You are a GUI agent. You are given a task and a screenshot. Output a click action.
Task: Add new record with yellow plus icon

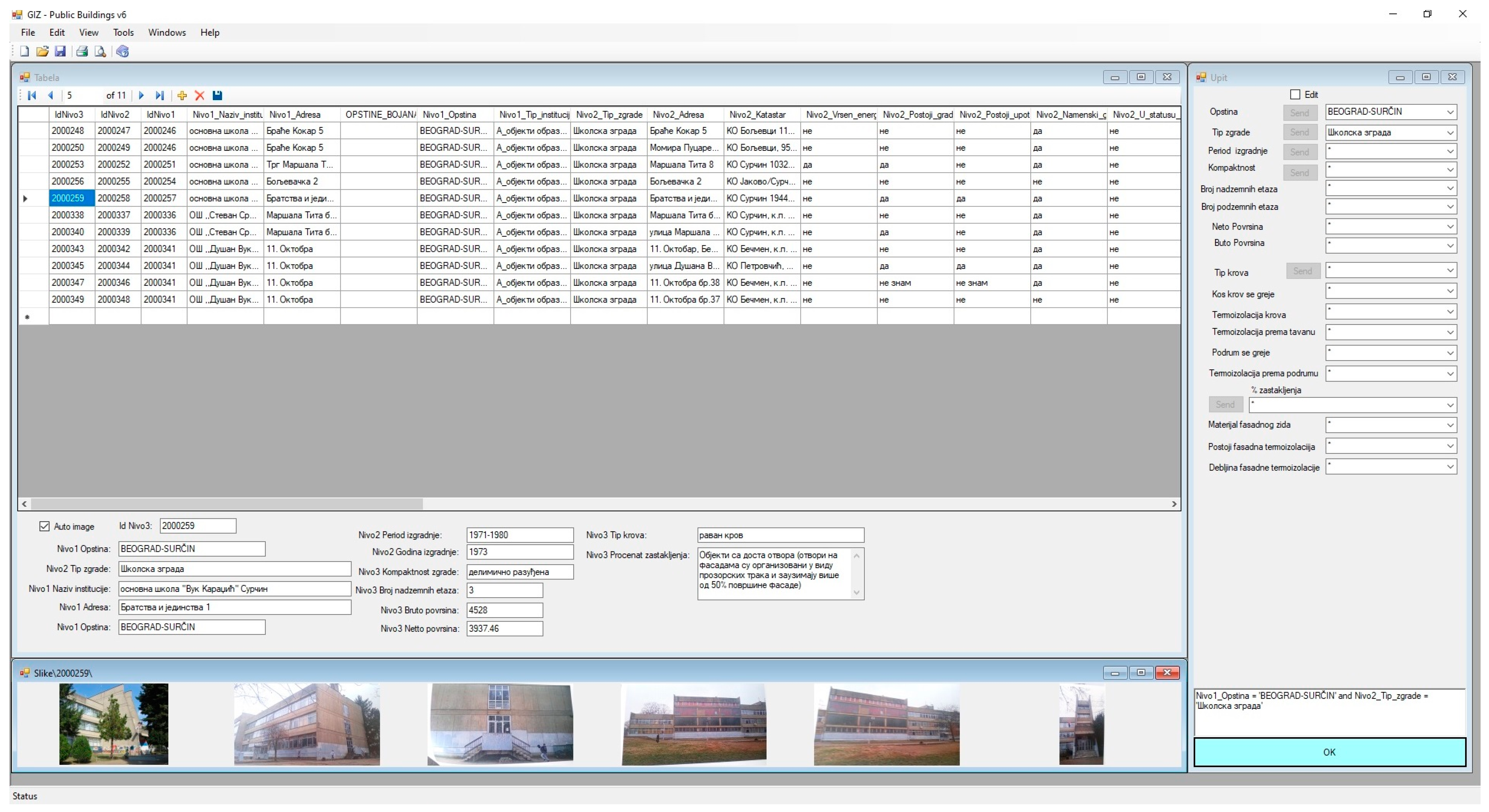tap(182, 95)
